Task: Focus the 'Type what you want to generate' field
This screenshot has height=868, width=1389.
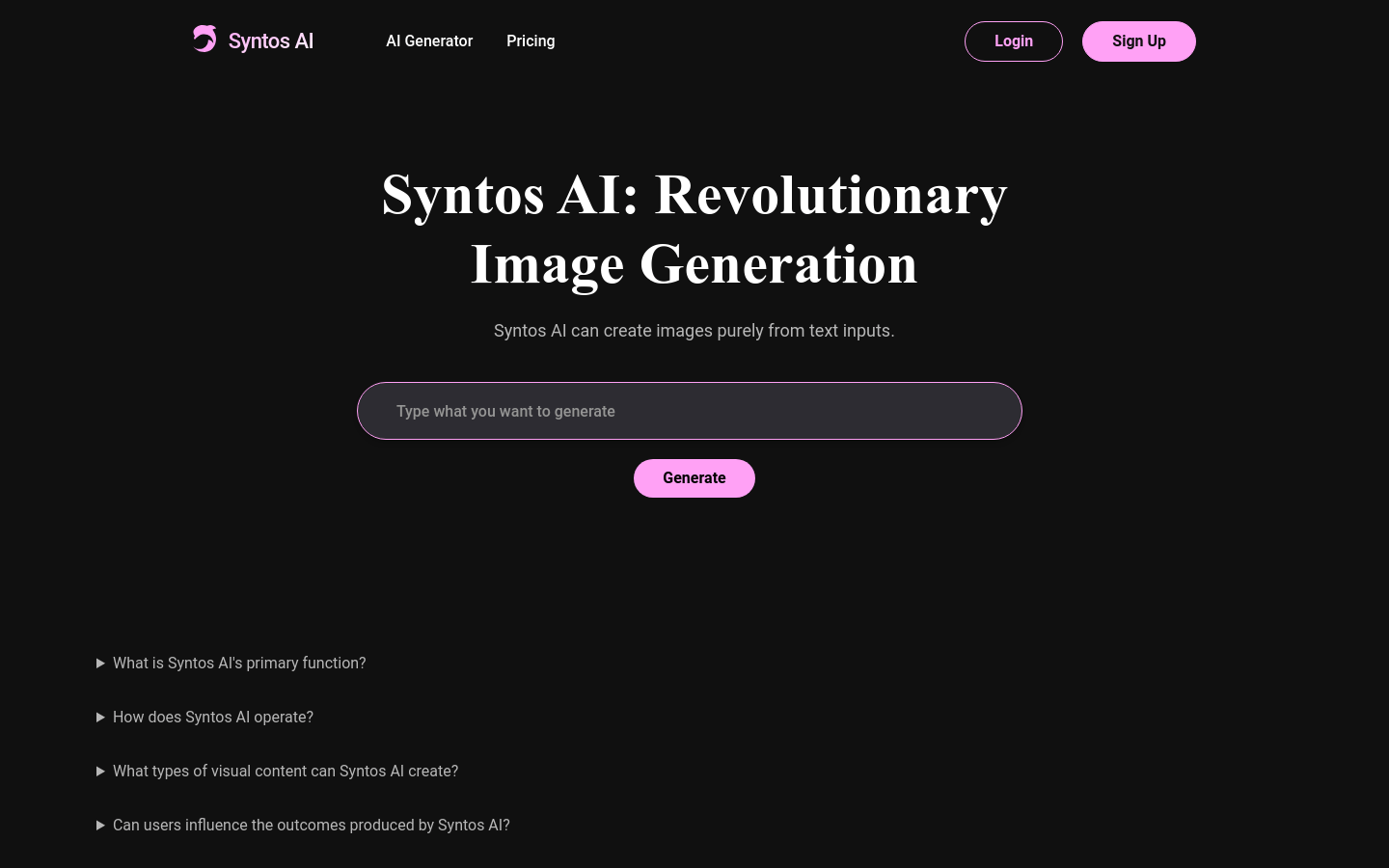Action: [690, 411]
